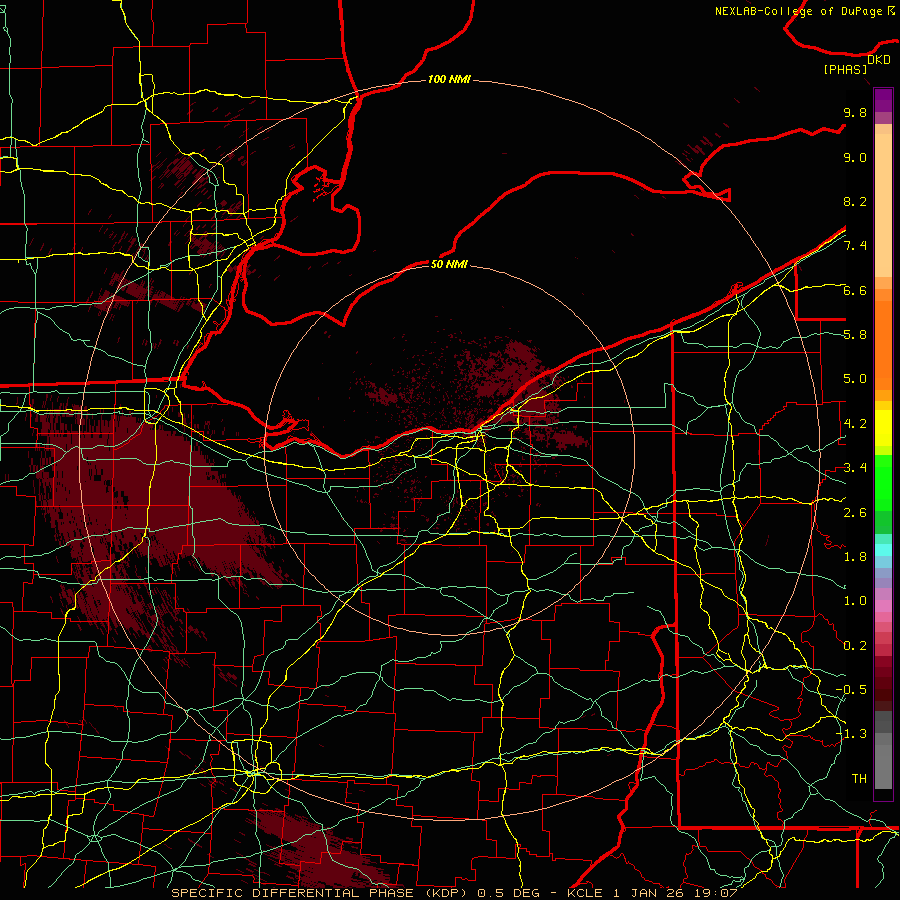Screen dimensions: 900x900
Task: Click the 5.8 color scale value
Action: [855, 335]
